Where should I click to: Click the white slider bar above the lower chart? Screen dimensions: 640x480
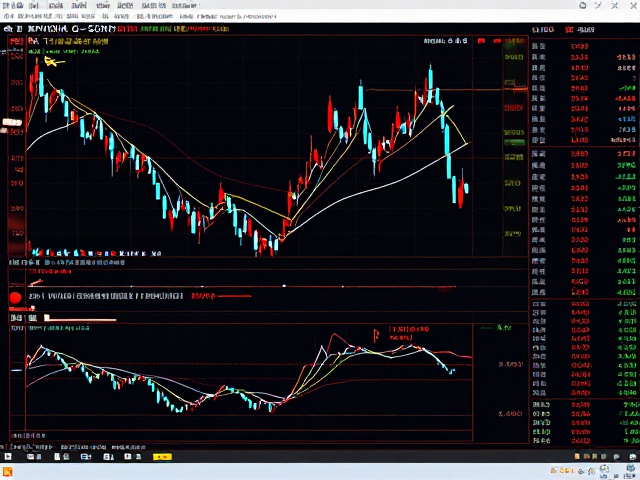point(80,318)
